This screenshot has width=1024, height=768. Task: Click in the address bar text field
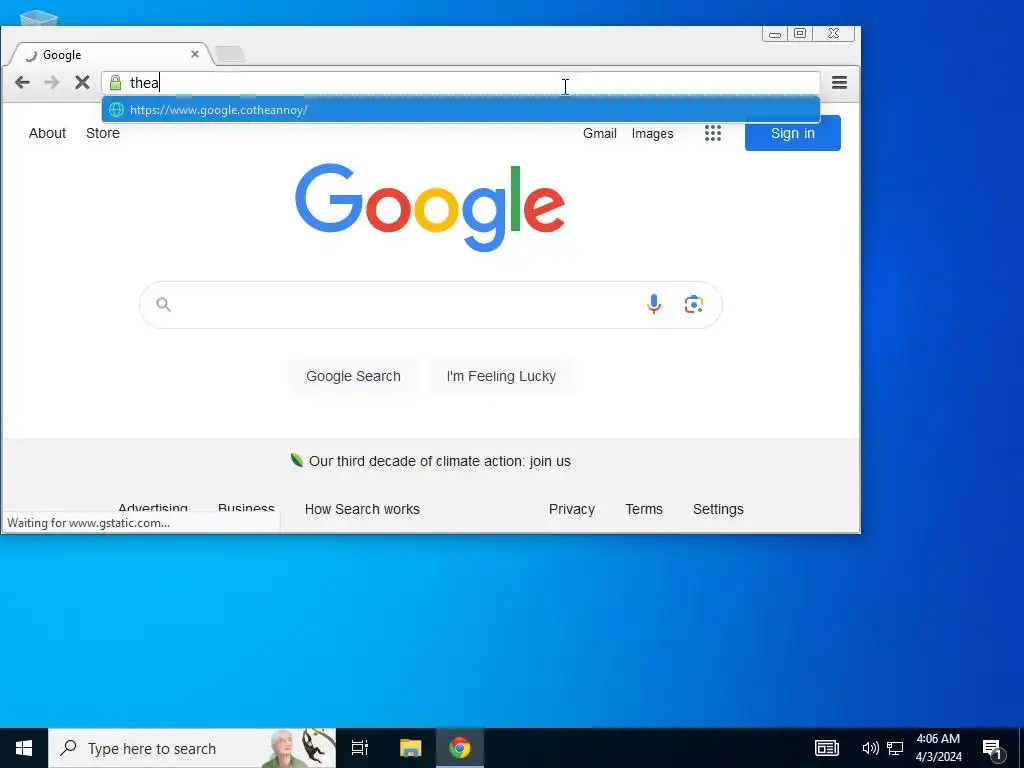pos(460,83)
